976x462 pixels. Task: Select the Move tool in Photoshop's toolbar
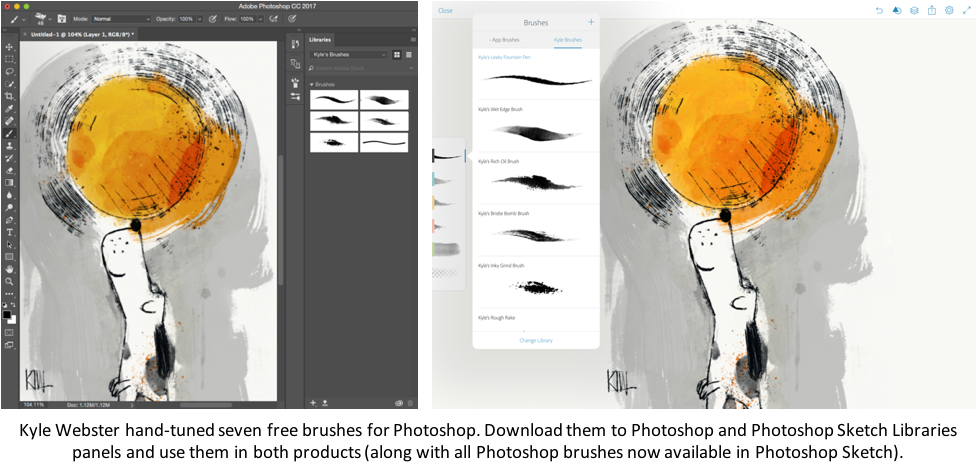10,47
